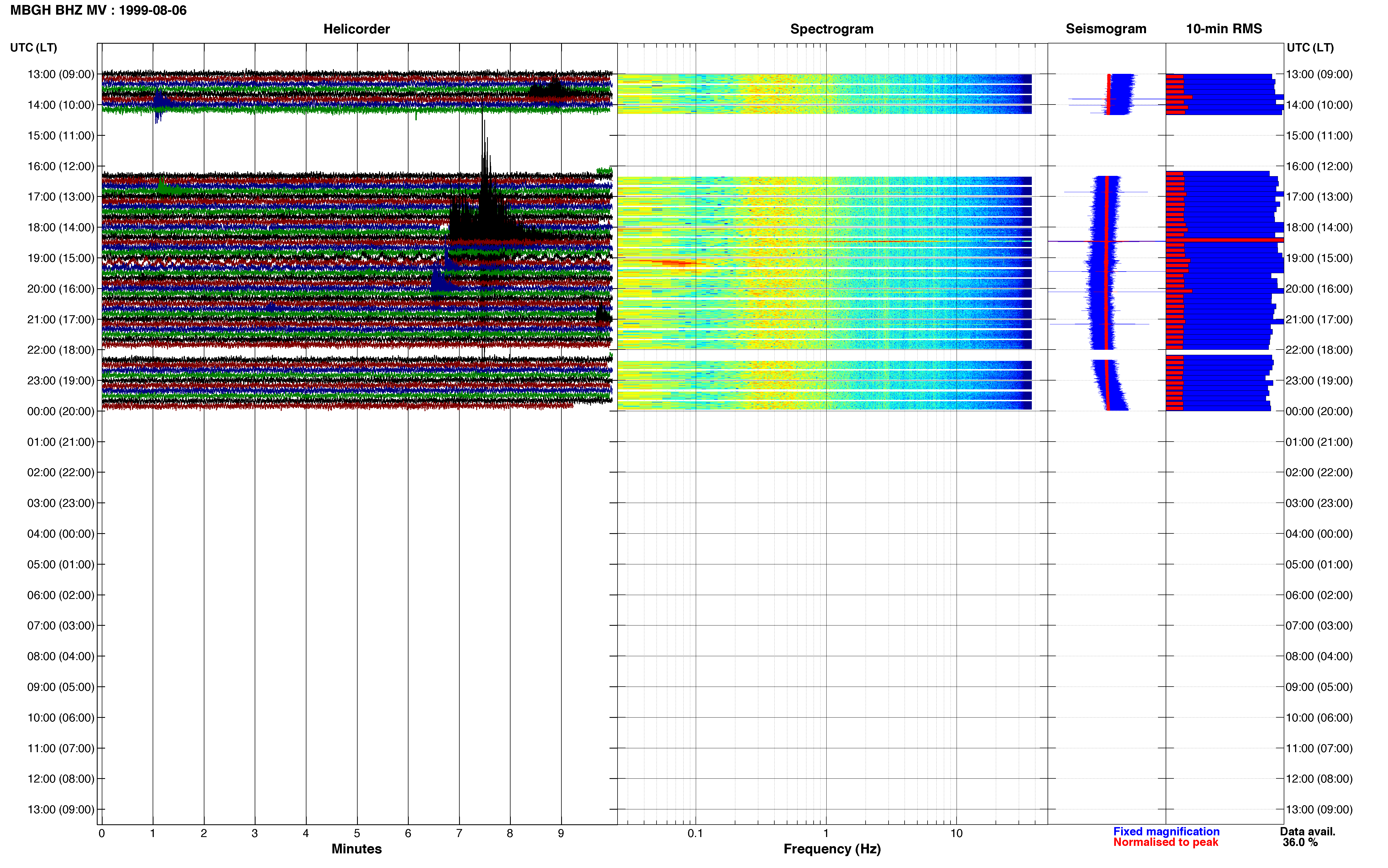Image resolution: width=1388 pixels, height=868 pixels.
Task: Click the '0.1' tick on the Frequency axis
Action: pyautogui.click(x=695, y=833)
